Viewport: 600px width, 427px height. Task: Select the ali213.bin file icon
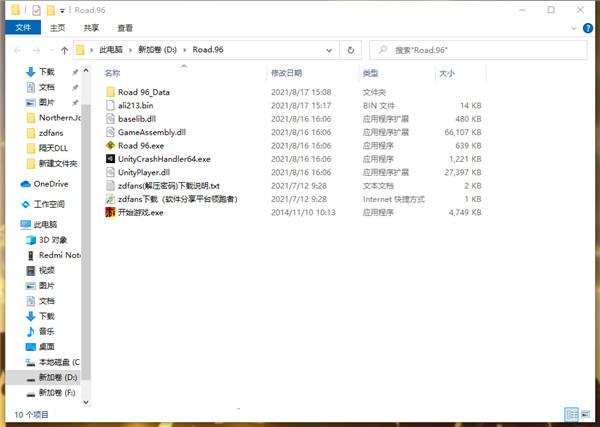(111, 105)
